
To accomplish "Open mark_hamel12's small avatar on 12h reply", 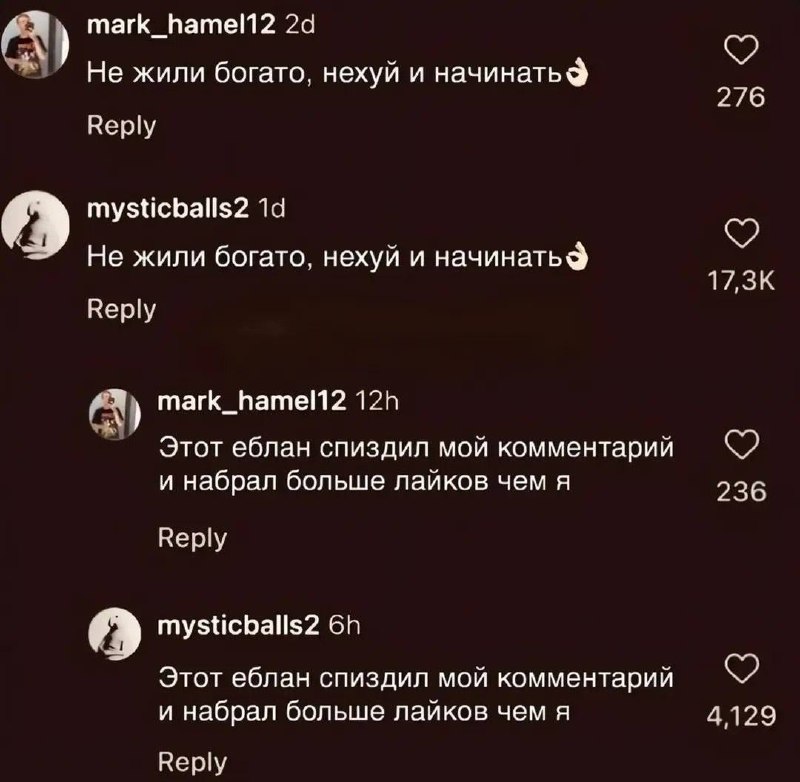I will click(x=115, y=414).
